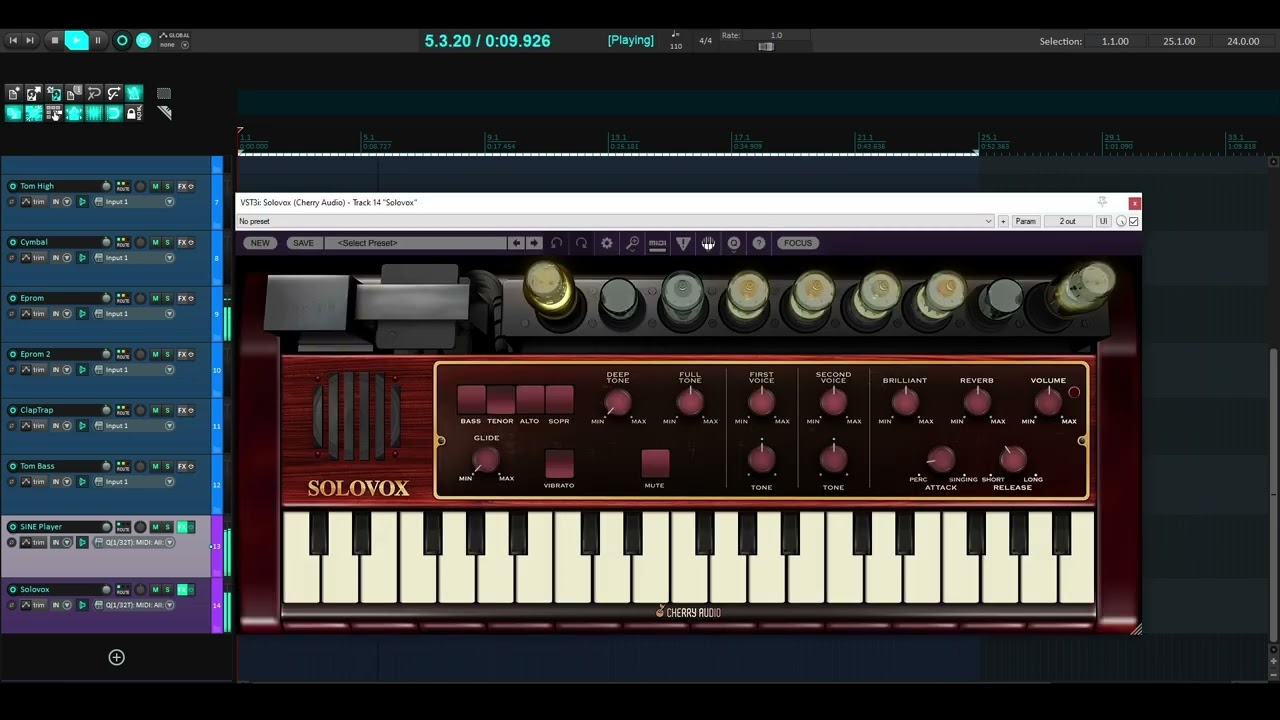
Task: Toggle the QWERTY keyboard icon in Solovox
Action: [x=708, y=243]
